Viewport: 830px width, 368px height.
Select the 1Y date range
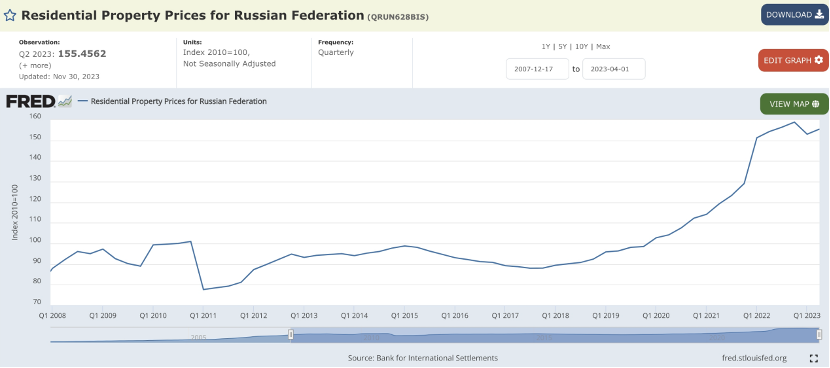tap(546, 47)
